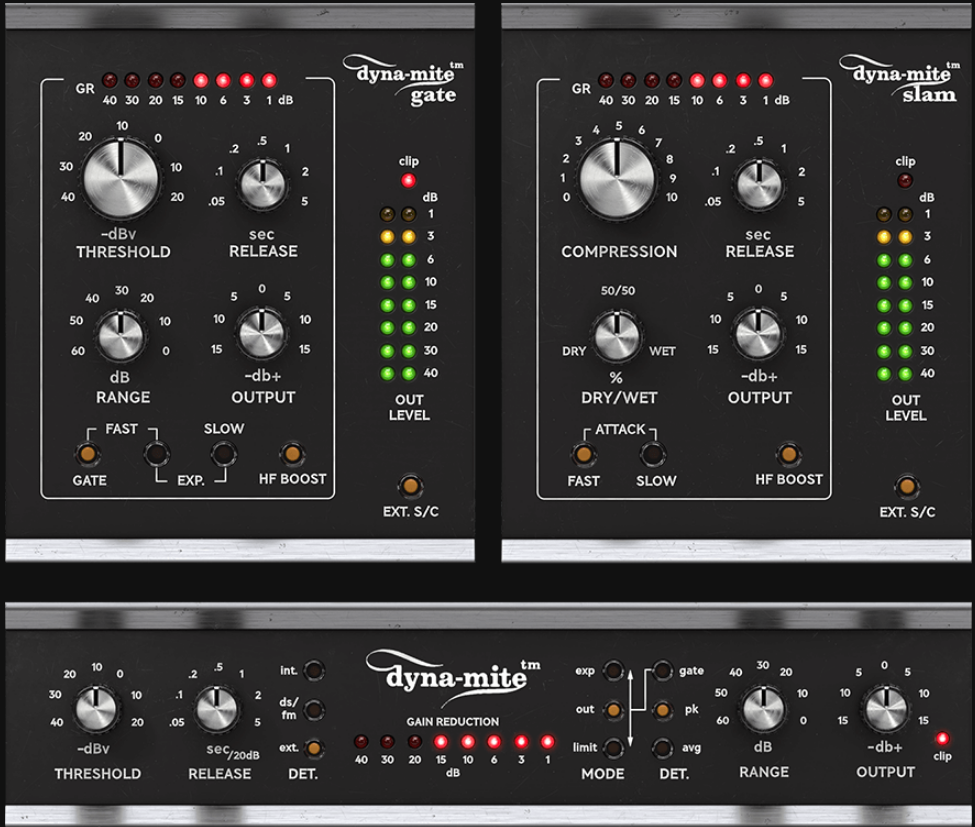Adjust the Release knob on the slam panel

759,184
